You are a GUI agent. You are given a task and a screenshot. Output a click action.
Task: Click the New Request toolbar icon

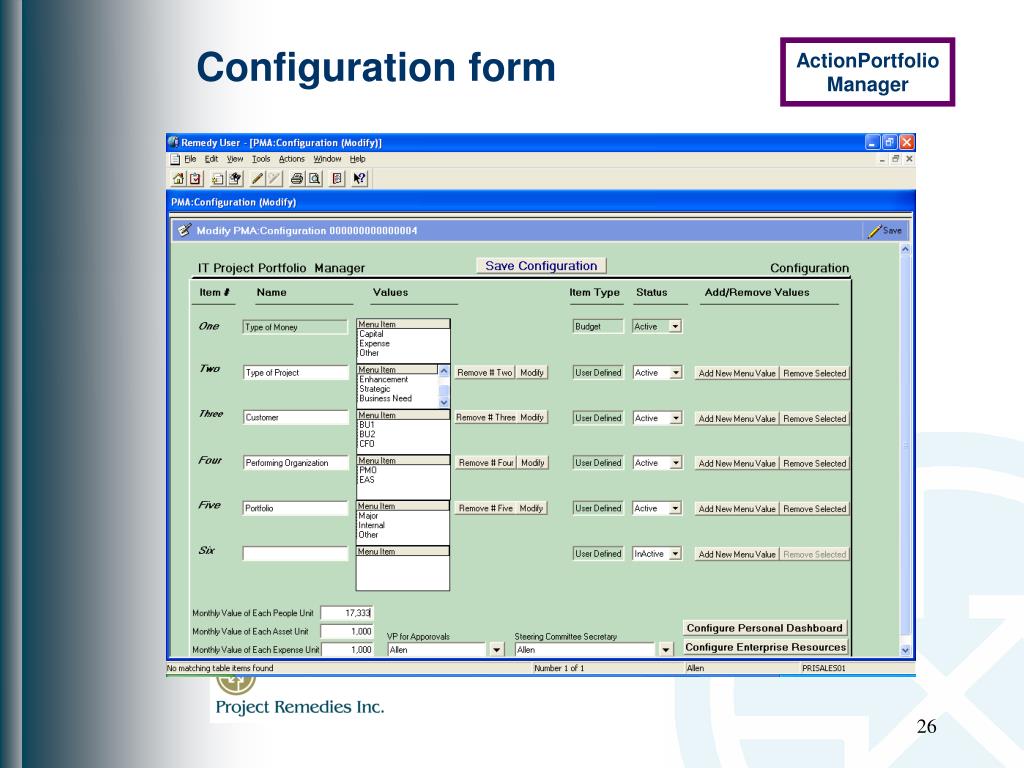(218, 178)
